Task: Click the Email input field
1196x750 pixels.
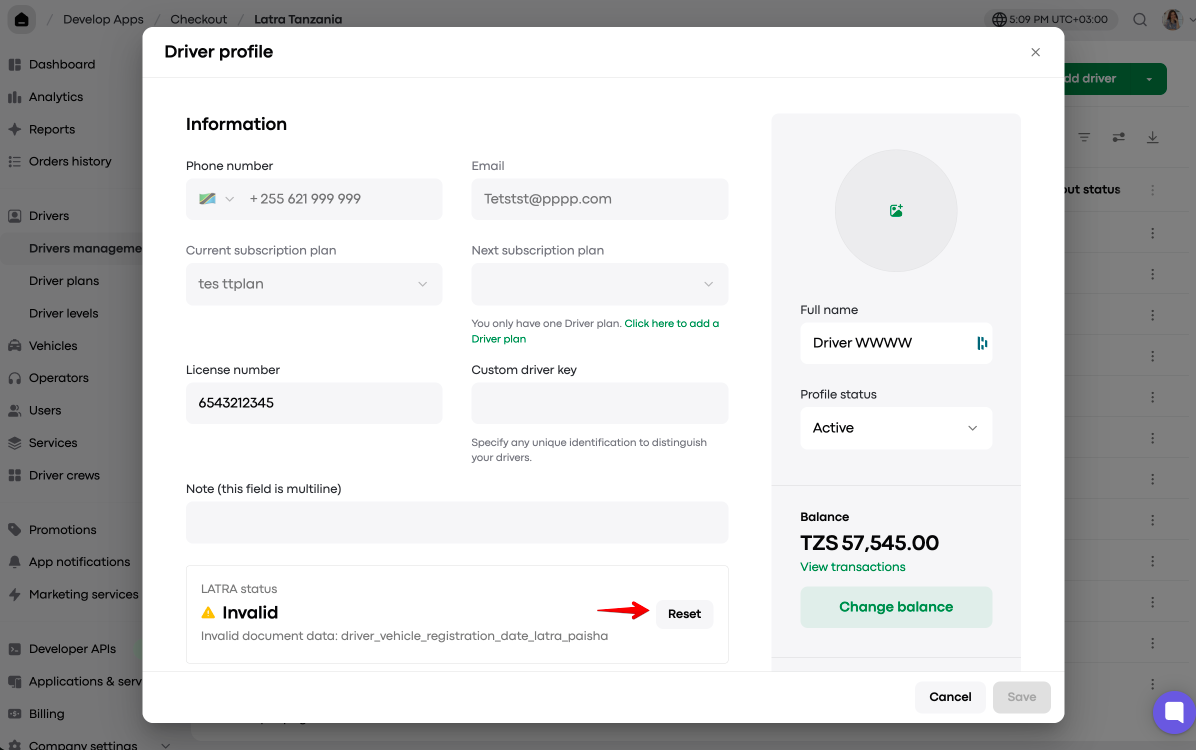Action: click(x=600, y=199)
